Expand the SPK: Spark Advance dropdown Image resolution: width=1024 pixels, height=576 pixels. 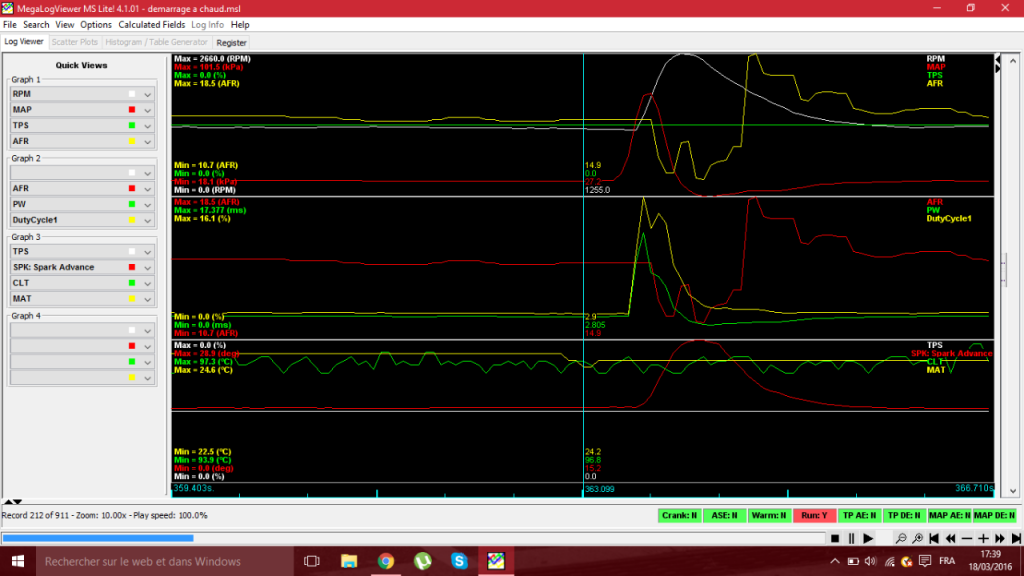148,267
